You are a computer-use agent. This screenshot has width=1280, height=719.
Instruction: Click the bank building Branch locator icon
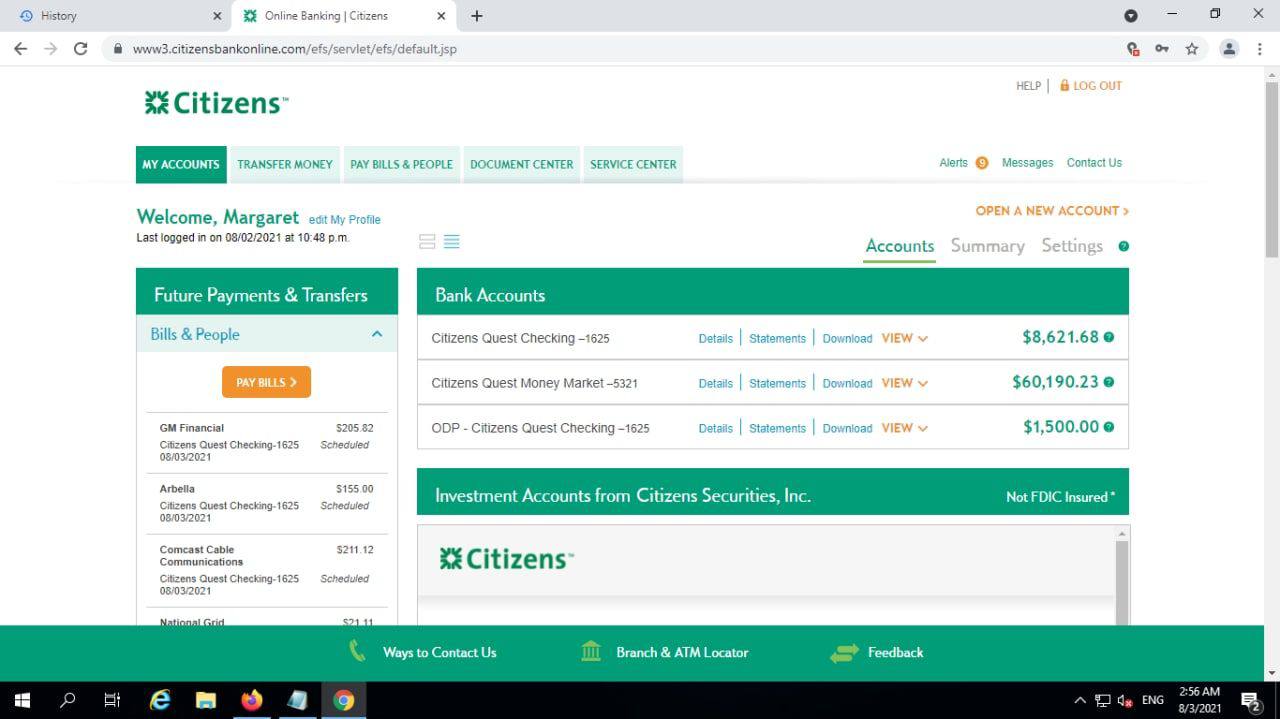[591, 652]
